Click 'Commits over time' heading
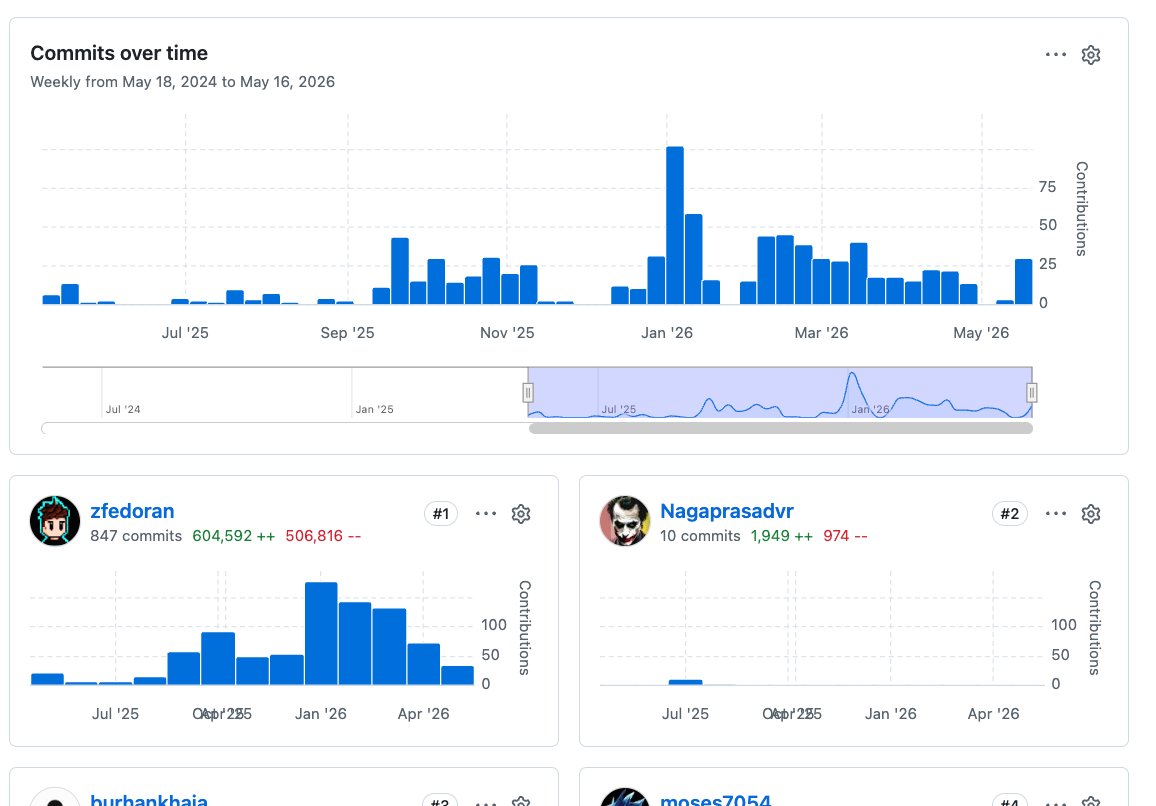Viewport: 1156px width, 806px height. point(119,53)
